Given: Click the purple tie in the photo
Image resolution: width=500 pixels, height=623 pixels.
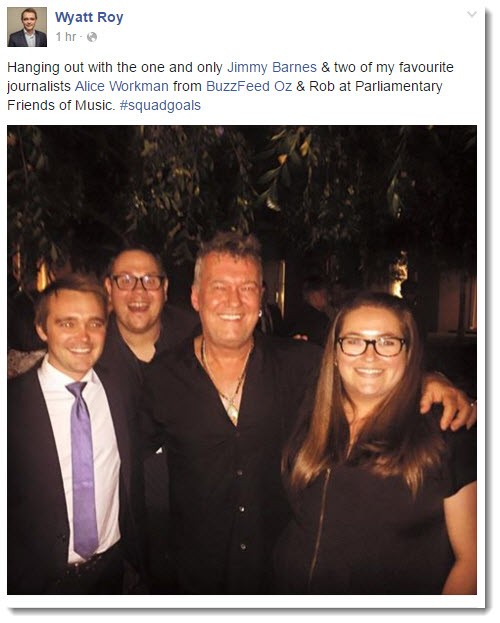Looking at the screenshot, I should tap(83, 469).
